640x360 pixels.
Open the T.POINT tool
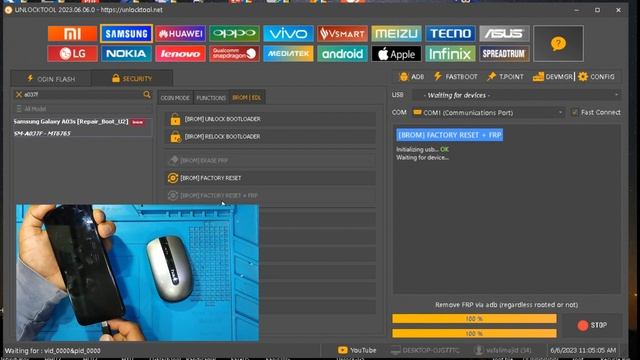pos(505,77)
